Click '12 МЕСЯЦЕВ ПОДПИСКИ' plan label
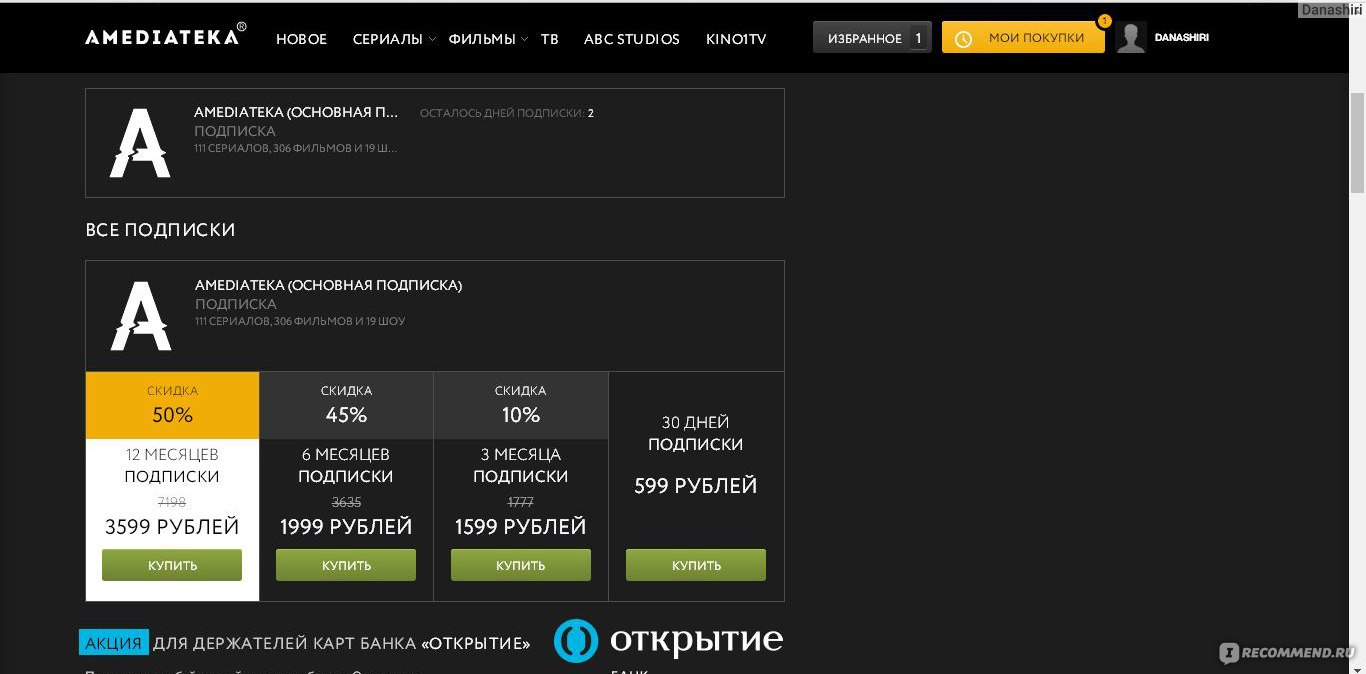This screenshot has height=674, width=1366. 172,465
